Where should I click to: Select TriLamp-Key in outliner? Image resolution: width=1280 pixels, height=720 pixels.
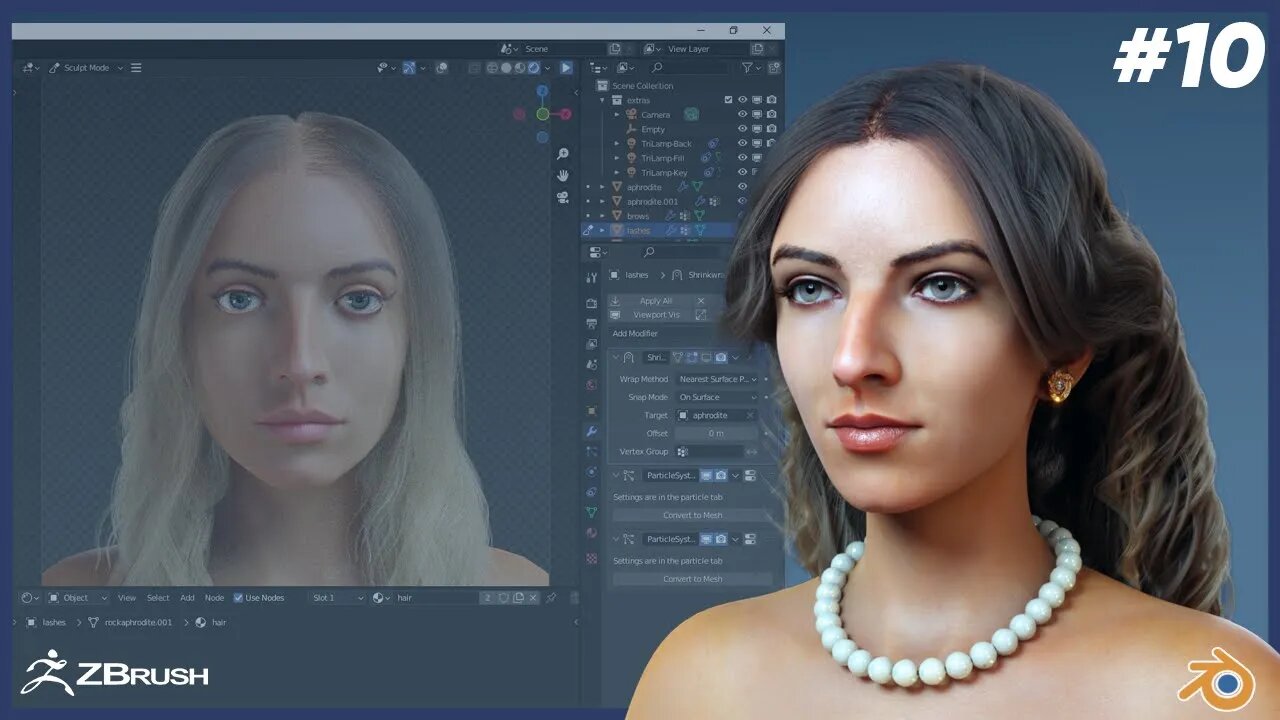pyautogui.click(x=664, y=173)
